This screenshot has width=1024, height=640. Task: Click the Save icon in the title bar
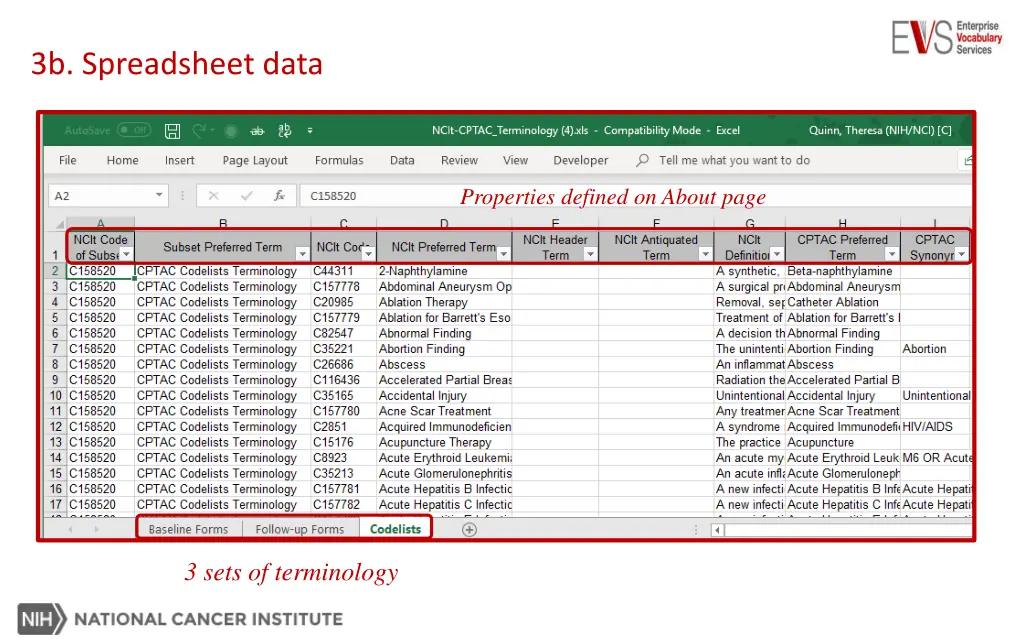[172, 131]
